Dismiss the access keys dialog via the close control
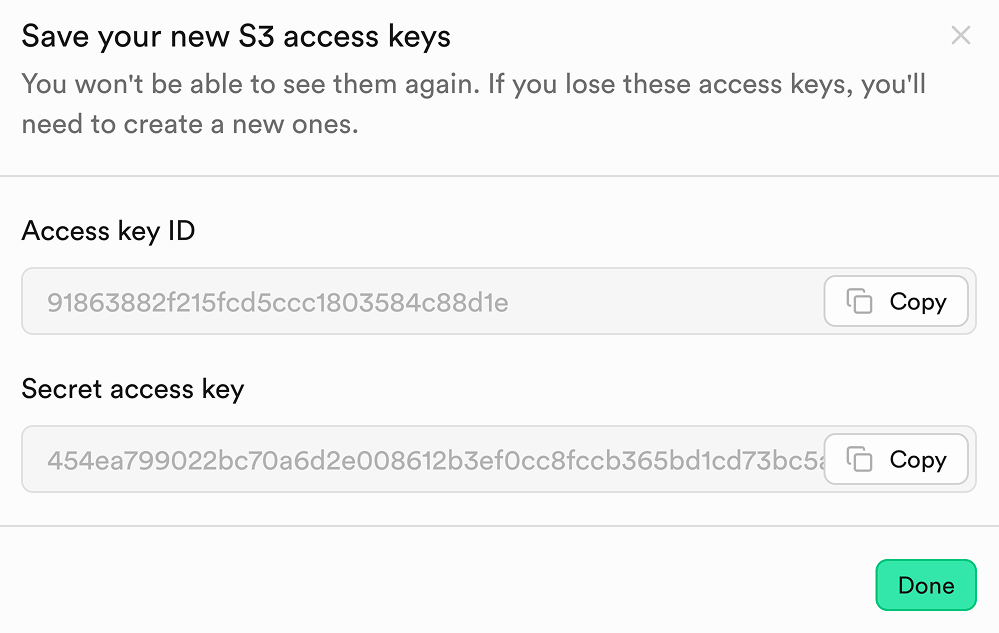999x633 pixels. coord(961,35)
